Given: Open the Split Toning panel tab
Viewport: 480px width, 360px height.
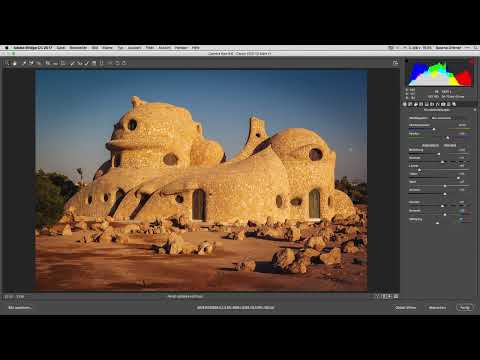Looking at the screenshot, I should (426, 104).
